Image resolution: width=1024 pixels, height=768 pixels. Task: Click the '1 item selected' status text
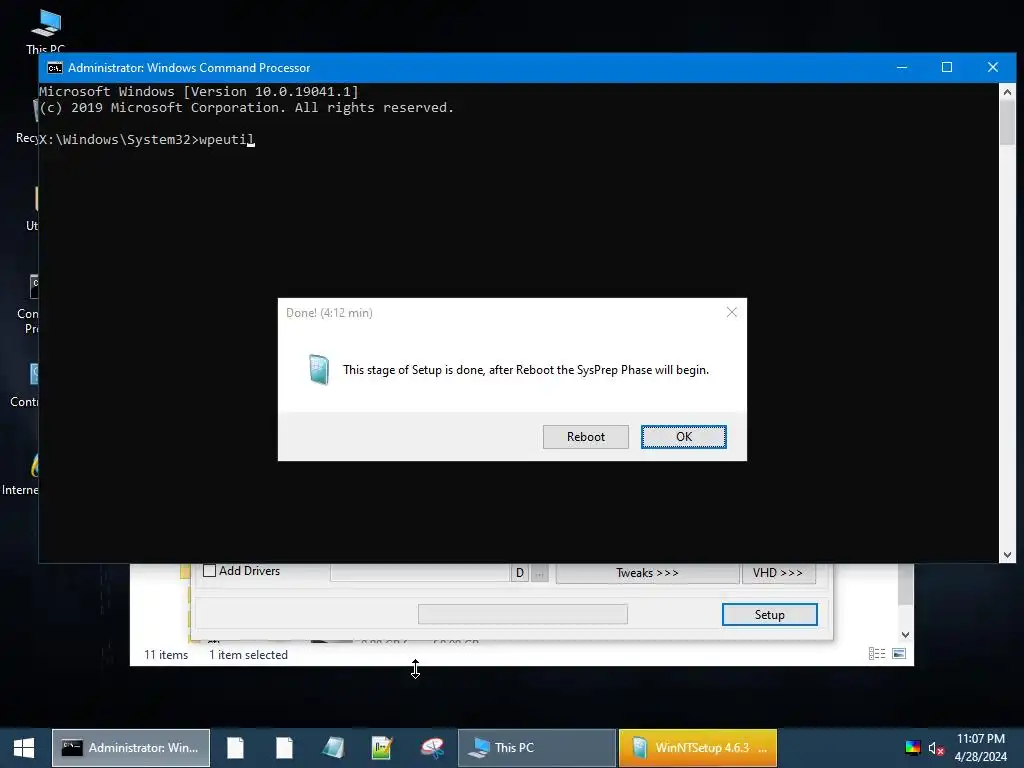click(x=248, y=654)
